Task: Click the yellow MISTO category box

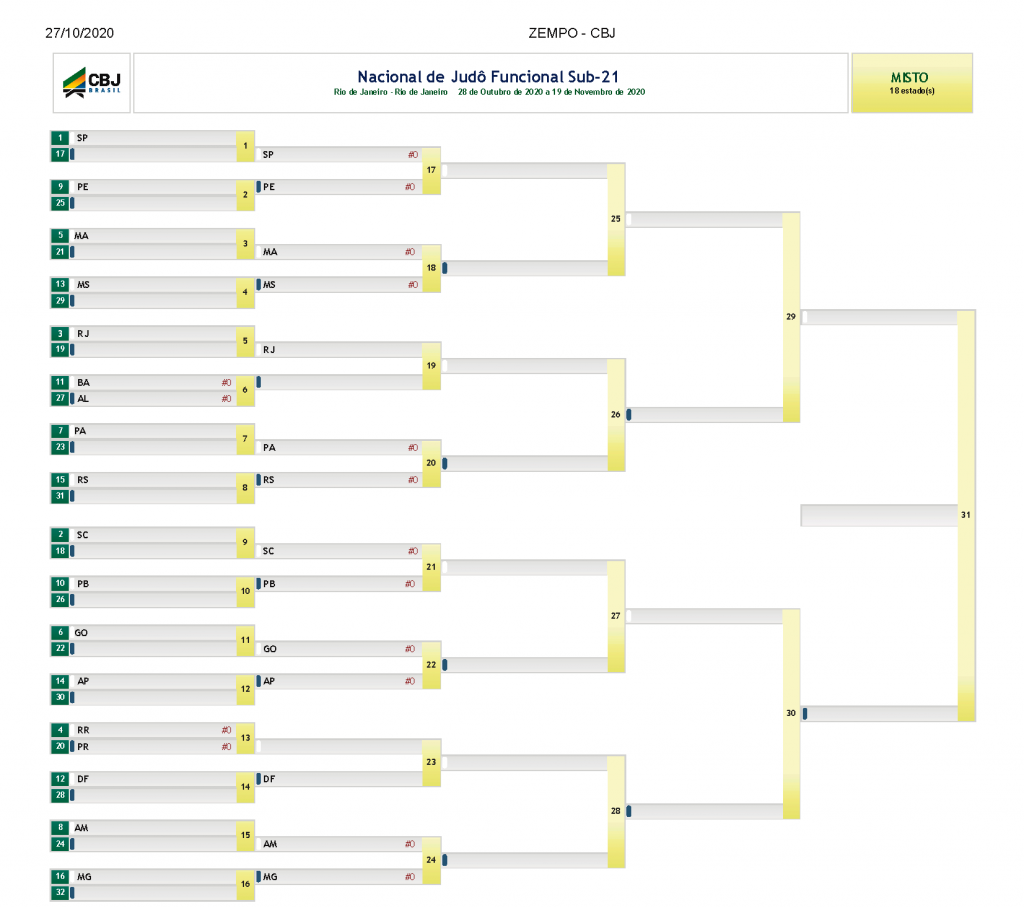Action: point(912,83)
